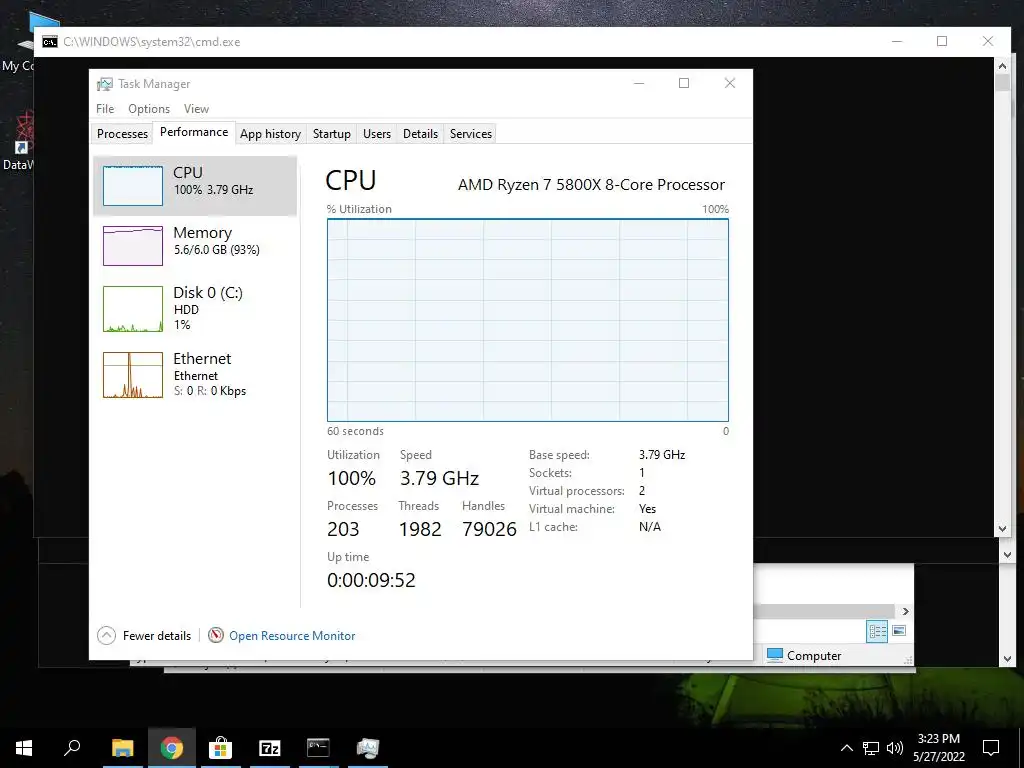Select the Memory performance item
The width and height of the screenshot is (1024, 768).
tap(195, 245)
